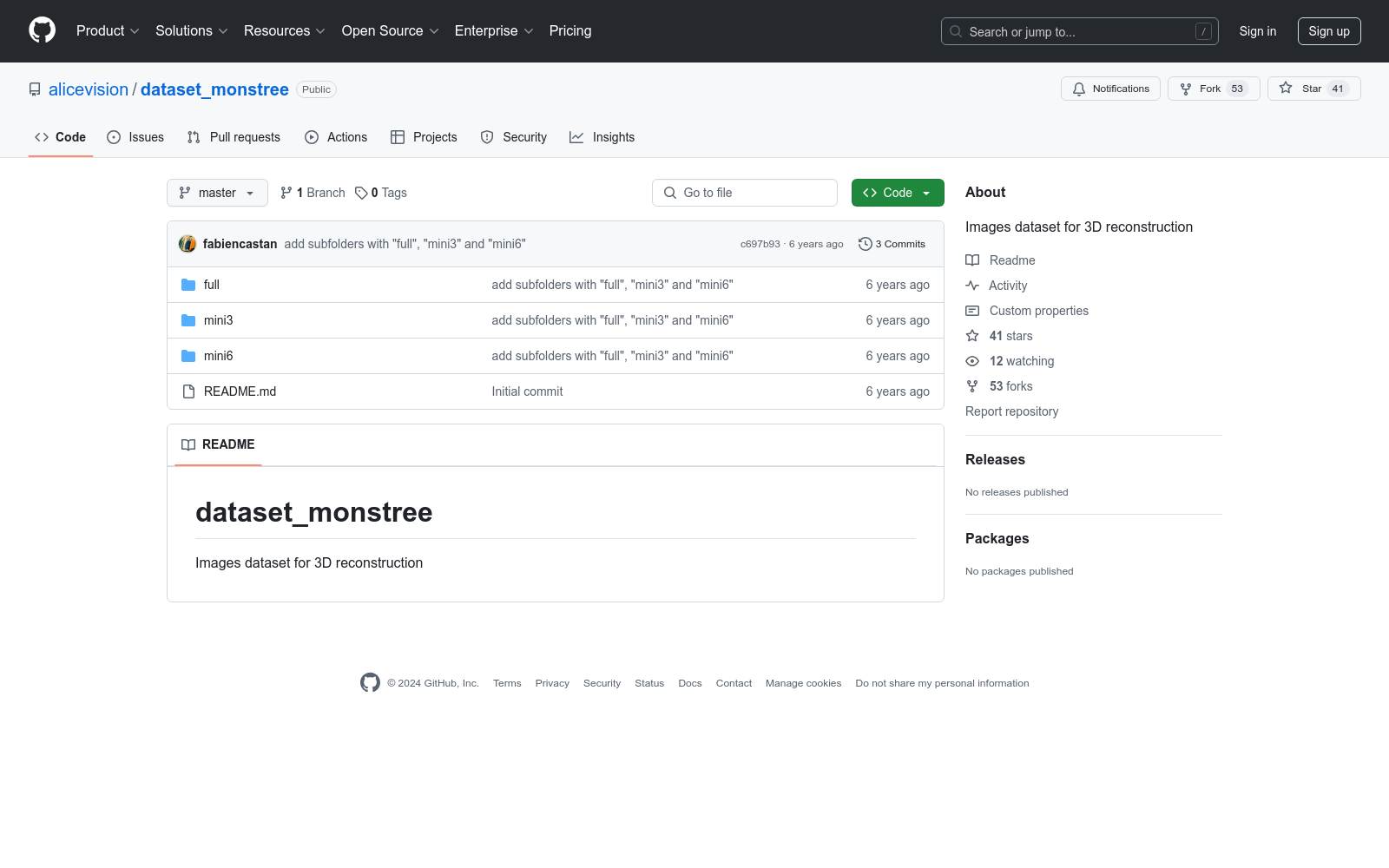
Task: Click the branch icon beside 1 Branch
Action: 286,193
